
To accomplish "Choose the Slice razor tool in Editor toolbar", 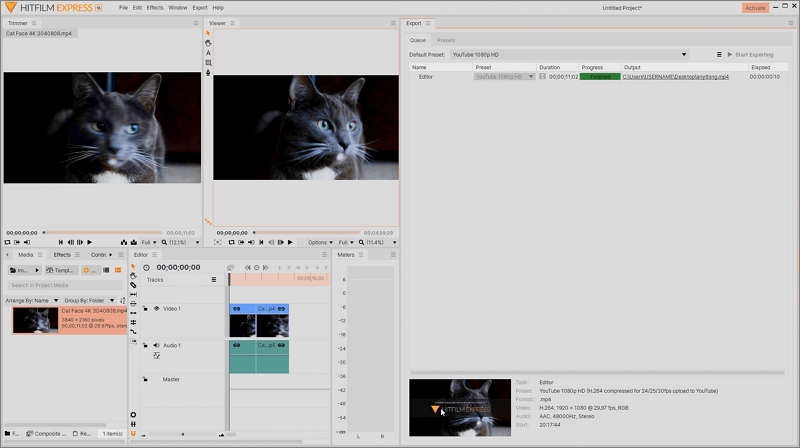I will click(133, 285).
